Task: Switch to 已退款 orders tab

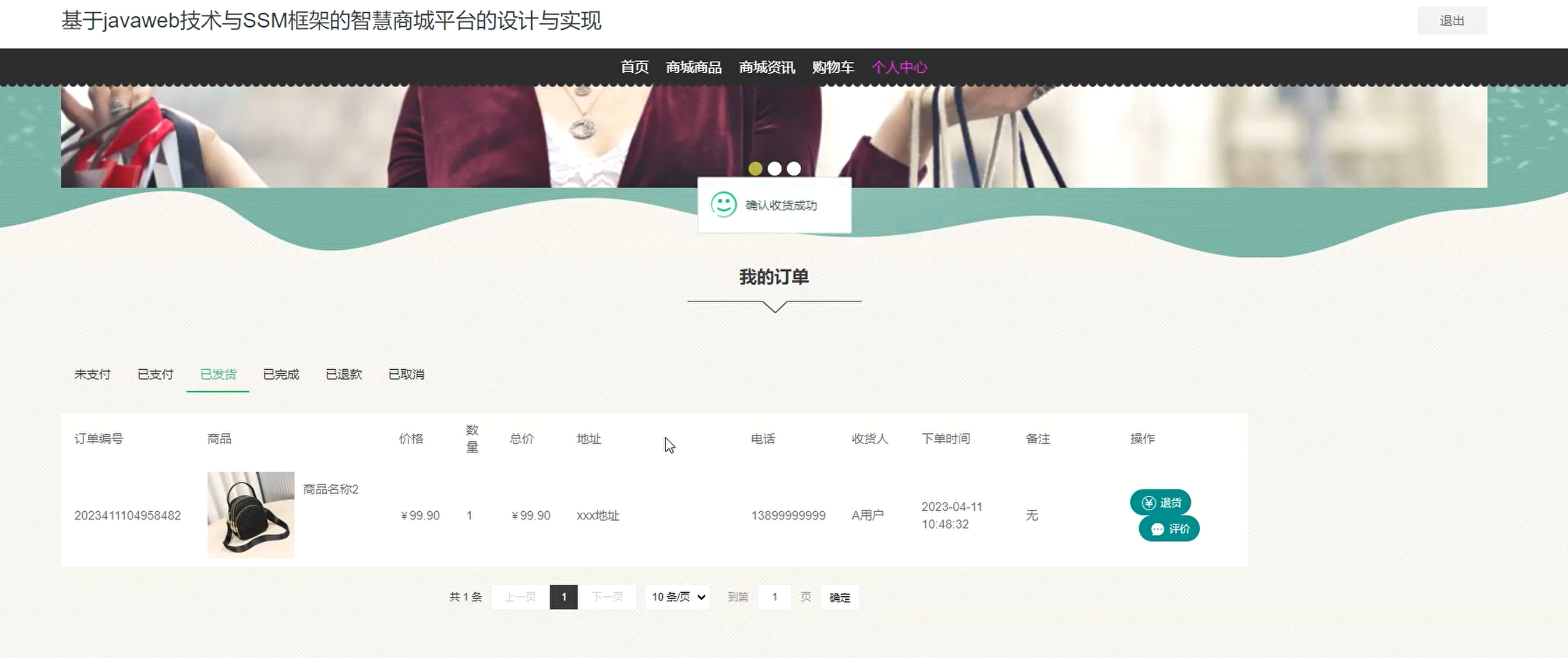Action: (343, 374)
